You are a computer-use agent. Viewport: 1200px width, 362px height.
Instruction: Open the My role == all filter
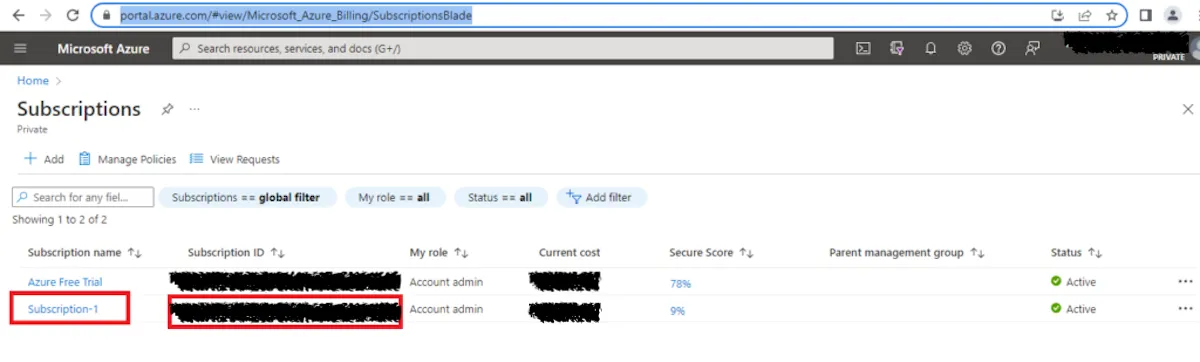pyautogui.click(x=394, y=197)
